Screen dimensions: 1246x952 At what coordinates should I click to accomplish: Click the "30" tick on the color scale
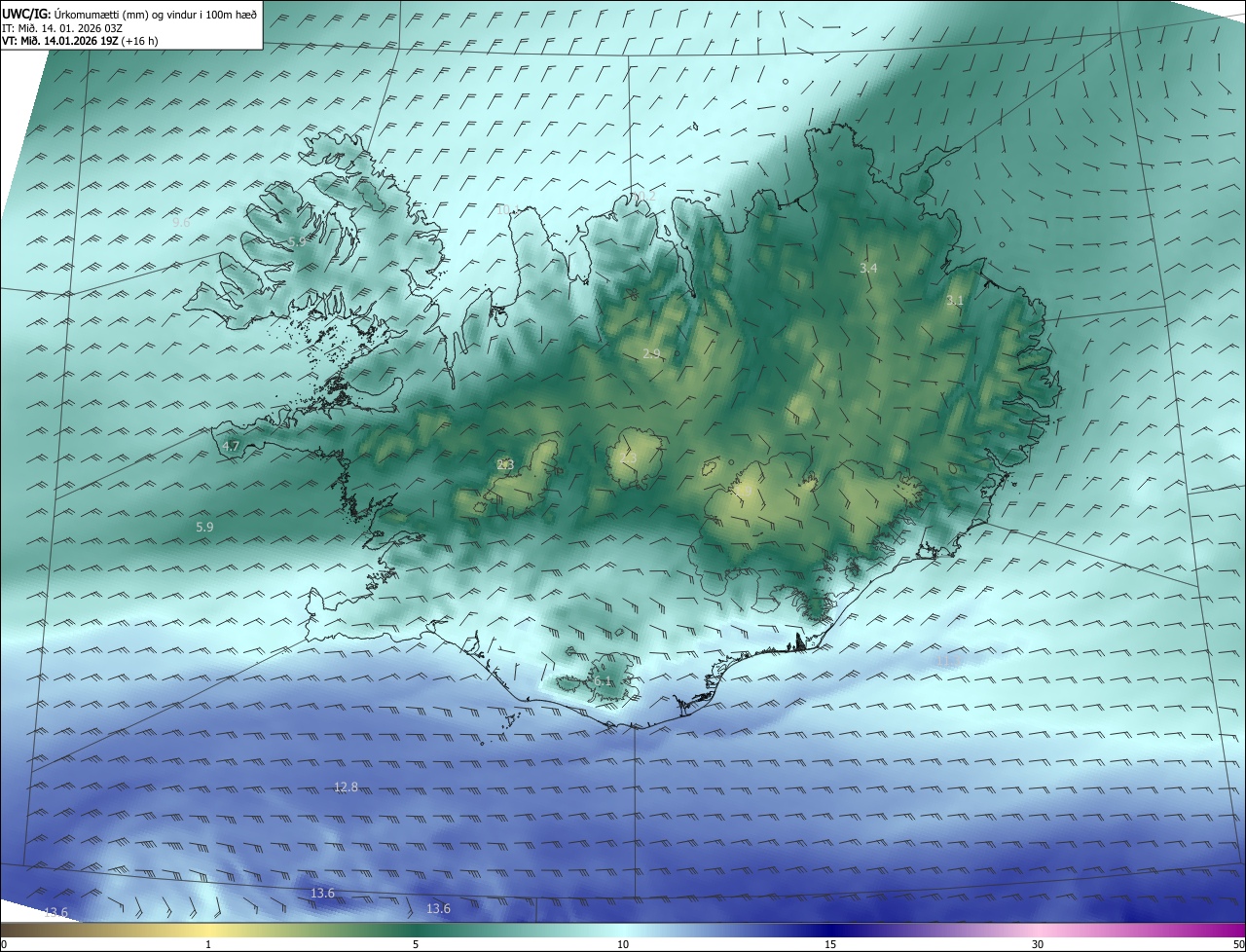[x=1038, y=944]
